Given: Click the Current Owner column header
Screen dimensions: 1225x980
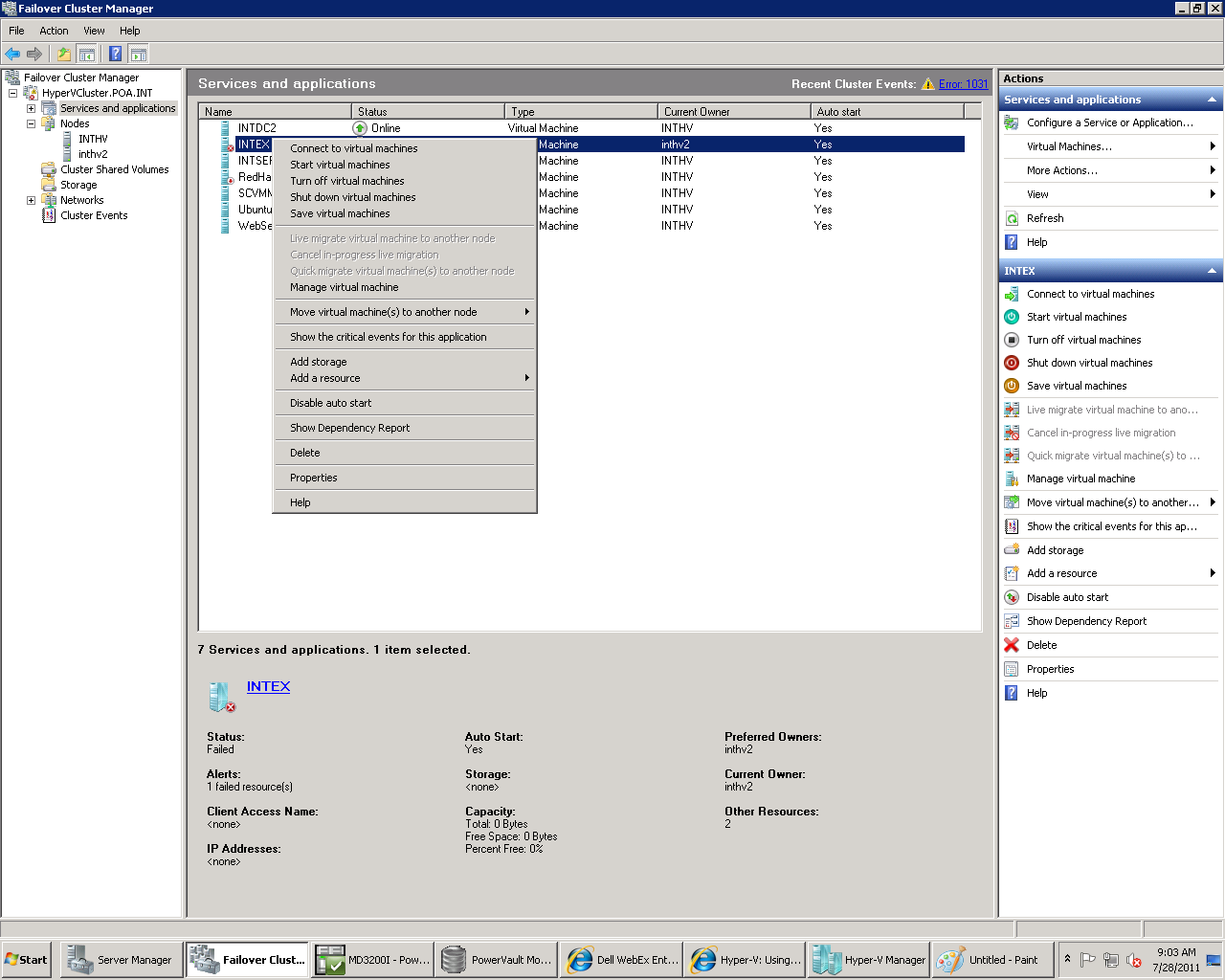Looking at the screenshot, I should [x=734, y=112].
